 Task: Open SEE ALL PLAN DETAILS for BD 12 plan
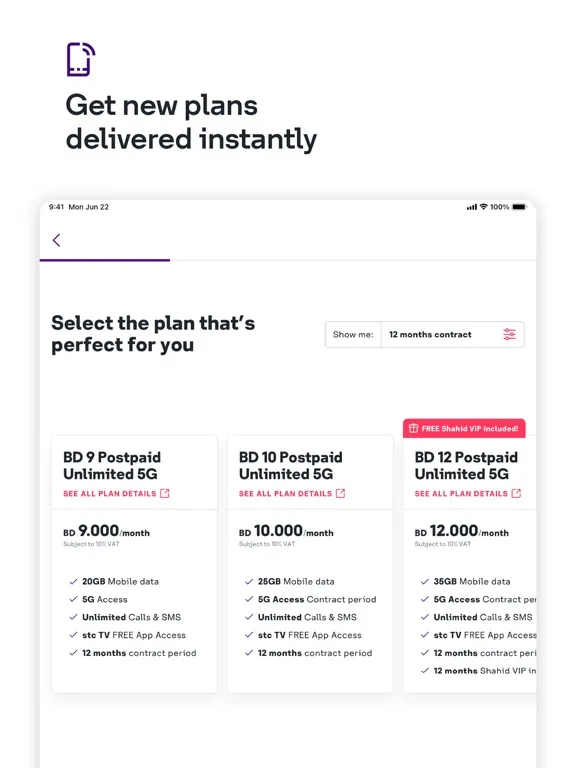tap(461, 494)
